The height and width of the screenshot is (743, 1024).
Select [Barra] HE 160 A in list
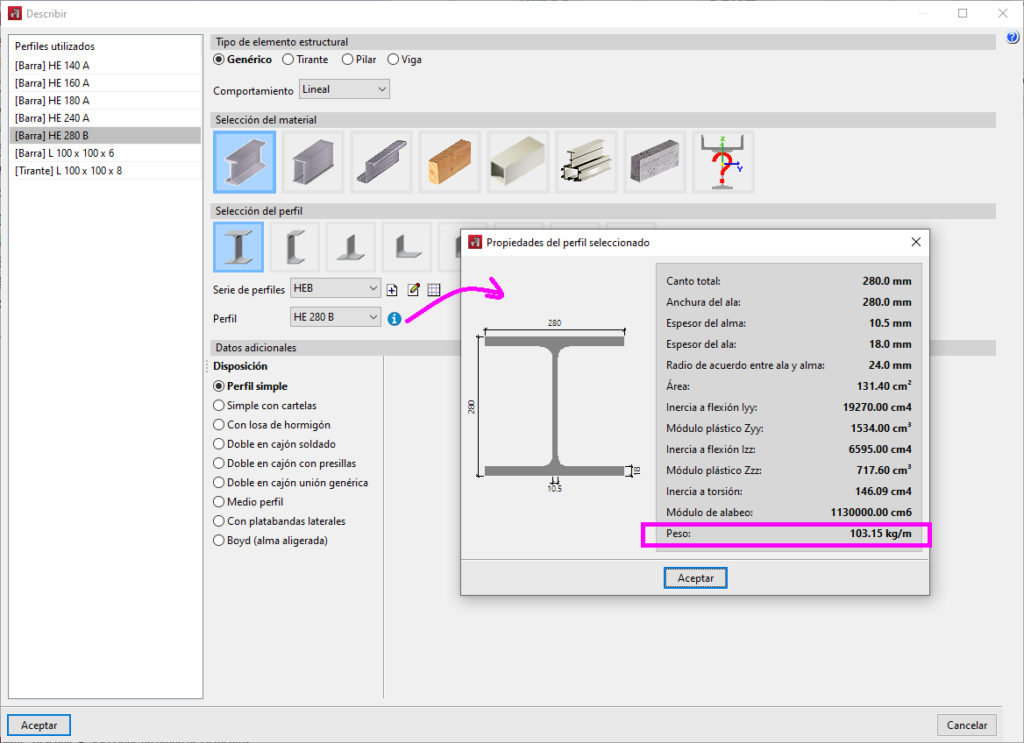click(x=104, y=83)
